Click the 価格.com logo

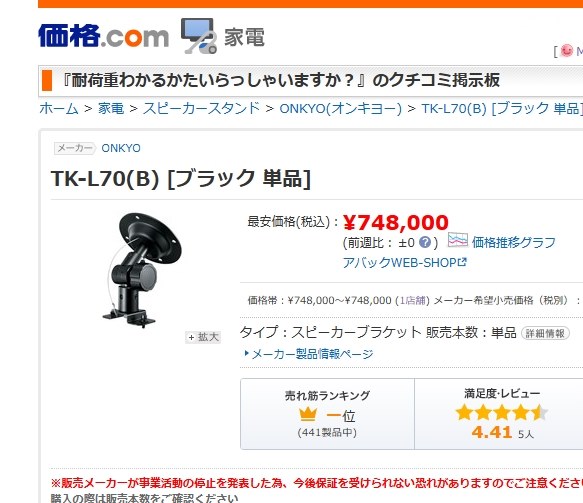click(103, 36)
